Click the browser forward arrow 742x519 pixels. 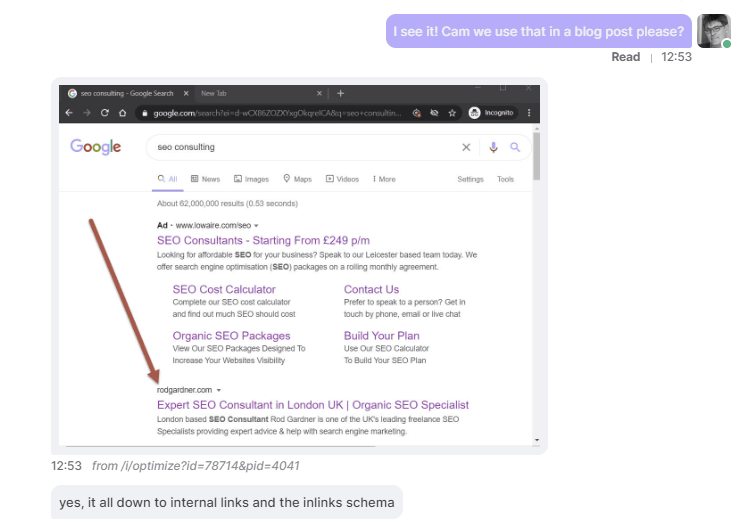click(x=87, y=113)
